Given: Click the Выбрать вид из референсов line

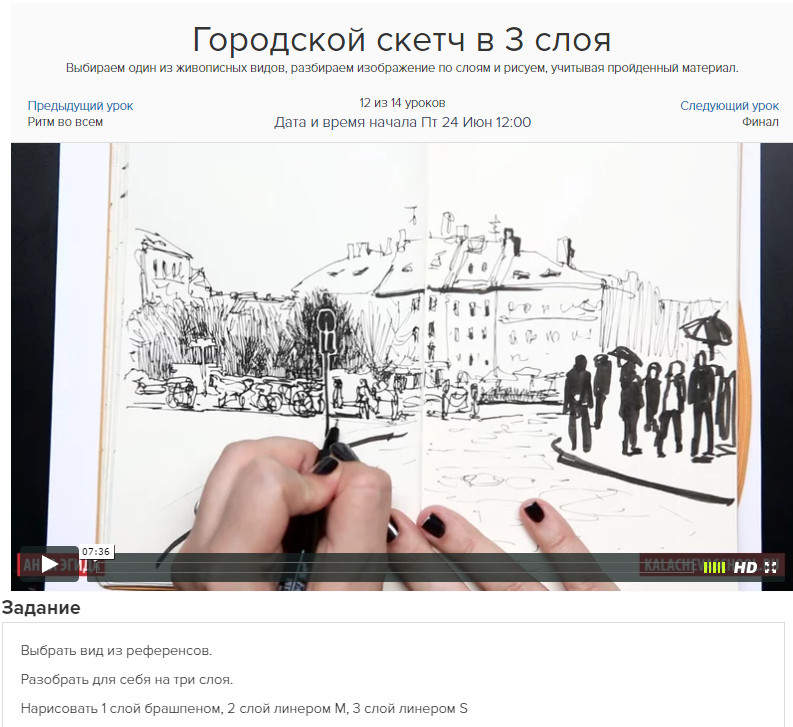Looking at the screenshot, I should 117,651.
